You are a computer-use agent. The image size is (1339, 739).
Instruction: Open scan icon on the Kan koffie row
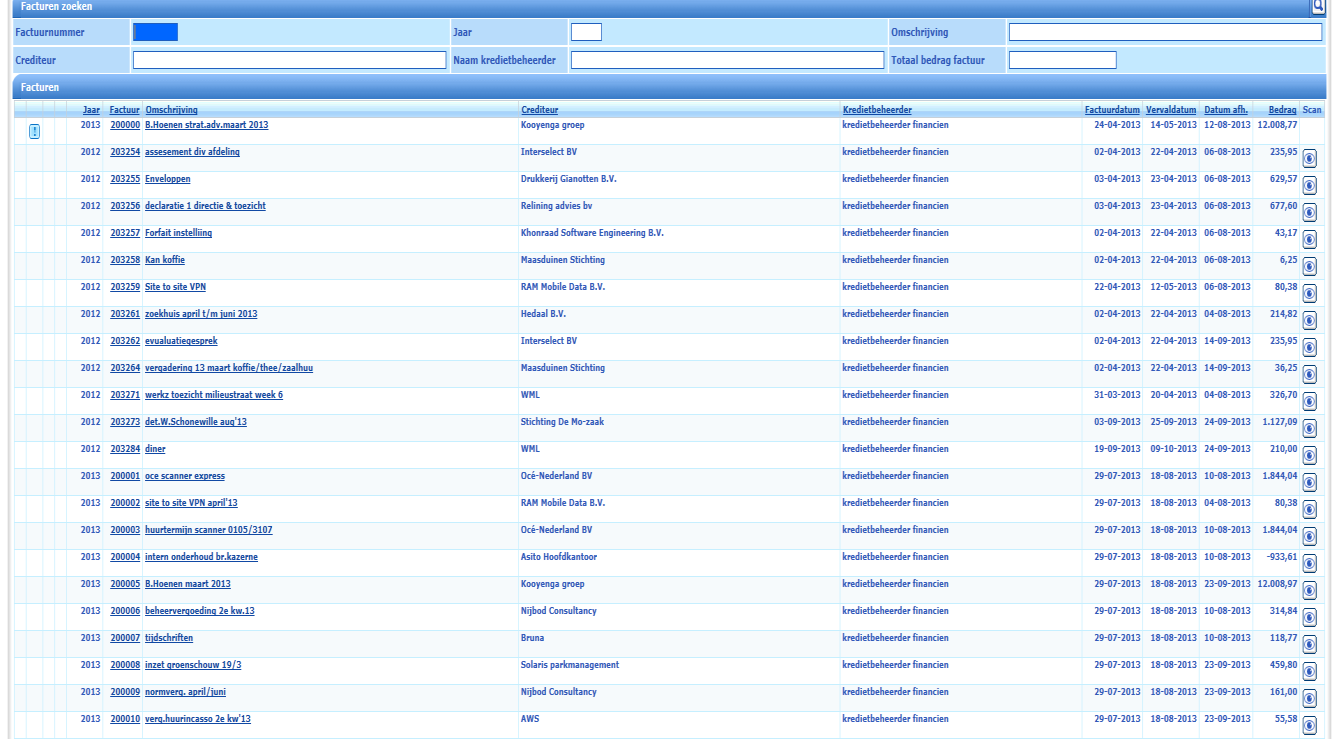[1309, 266]
